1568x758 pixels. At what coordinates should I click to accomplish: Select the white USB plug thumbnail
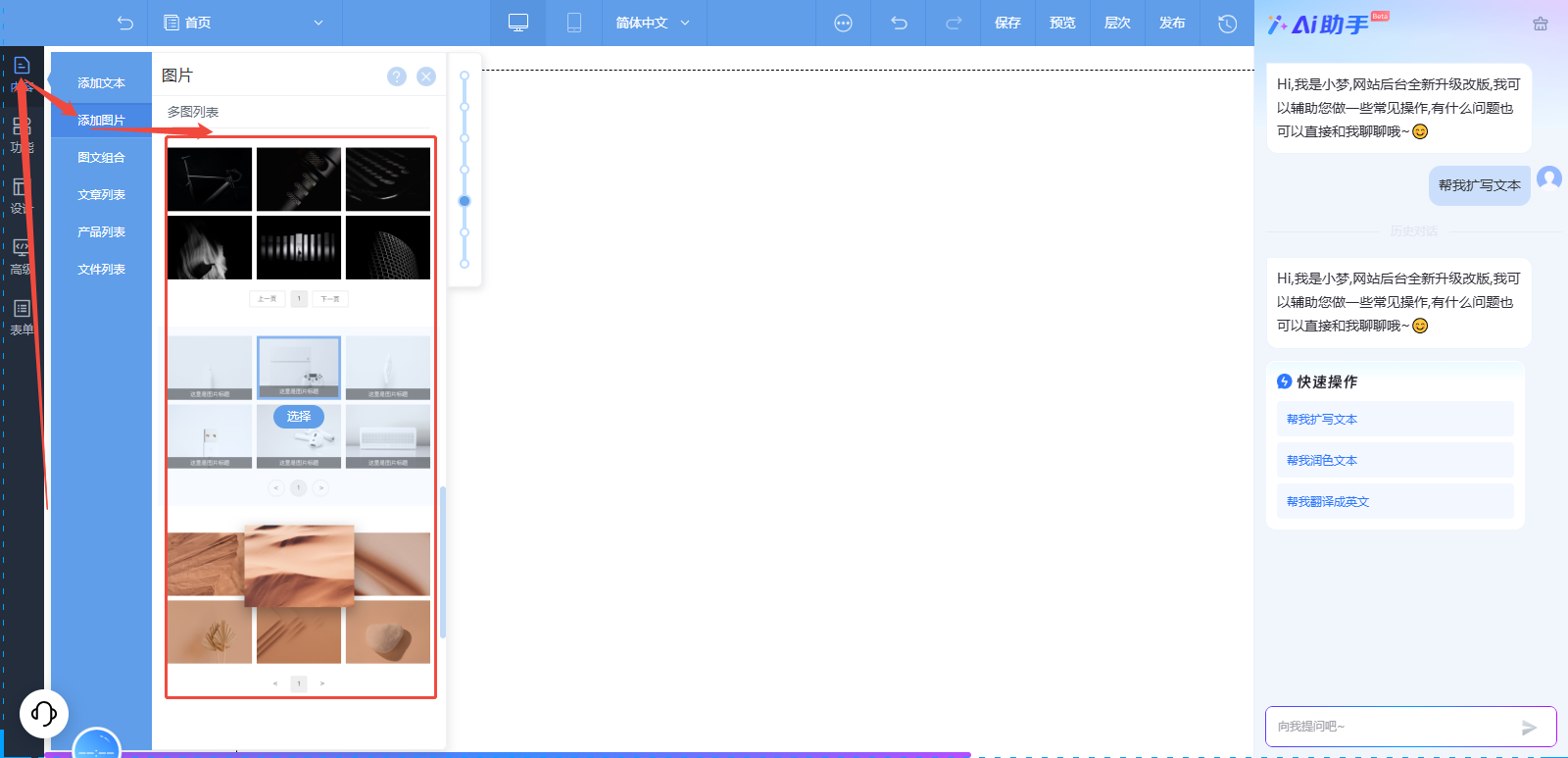pyautogui.click(x=210, y=436)
